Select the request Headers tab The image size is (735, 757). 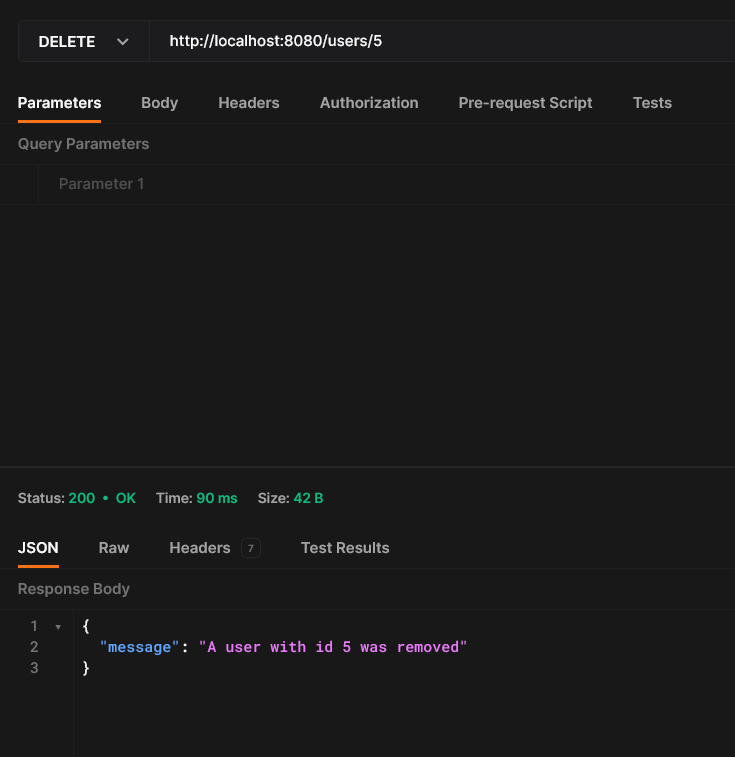click(249, 103)
